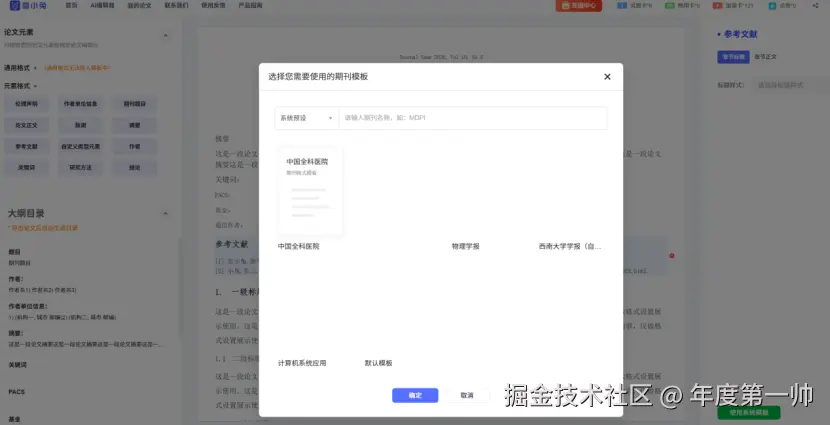Click the red 兑换中心 button
The height and width of the screenshot is (425, 830).
click(x=579, y=5)
